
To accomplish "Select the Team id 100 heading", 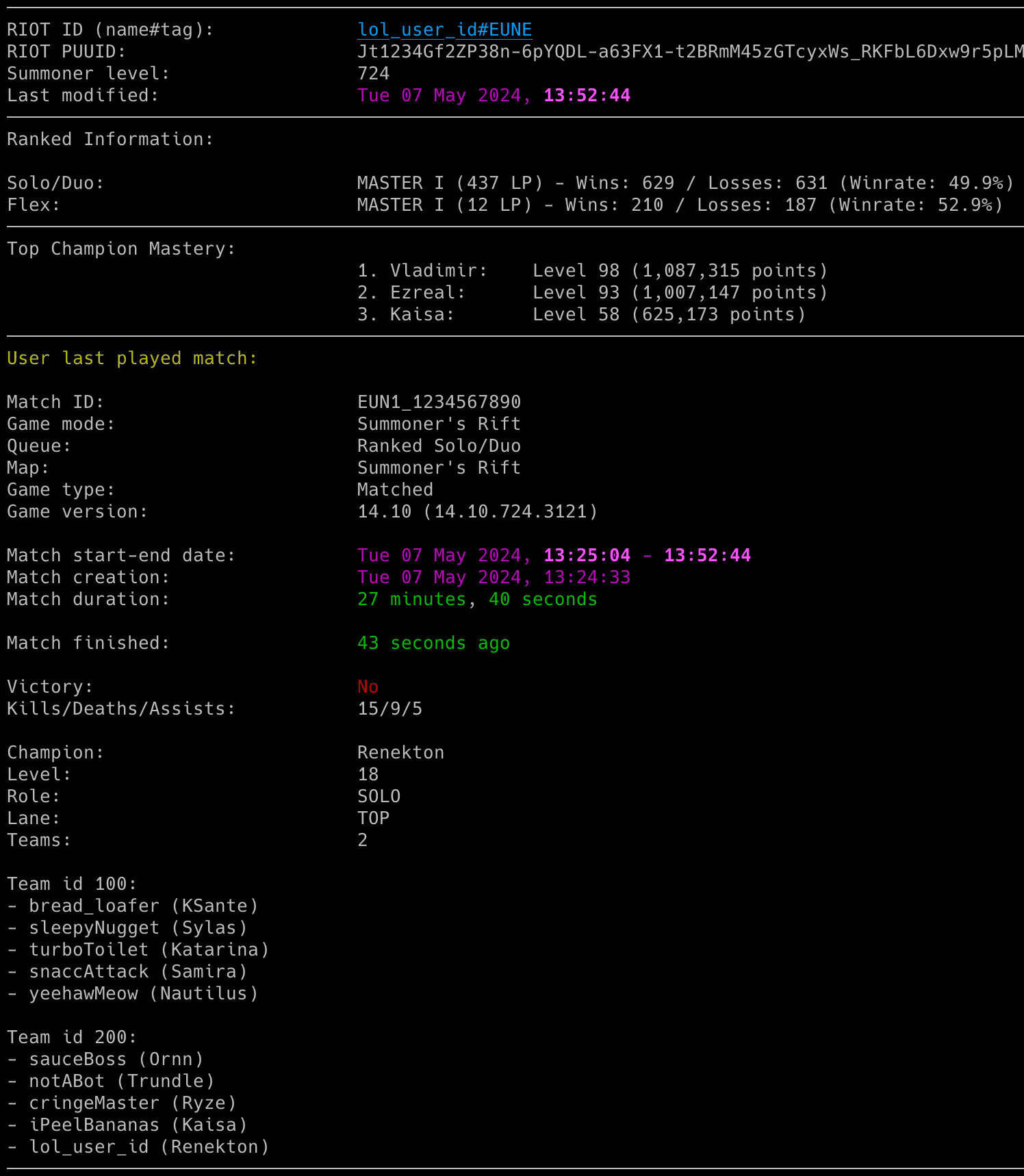I will coord(72,884).
